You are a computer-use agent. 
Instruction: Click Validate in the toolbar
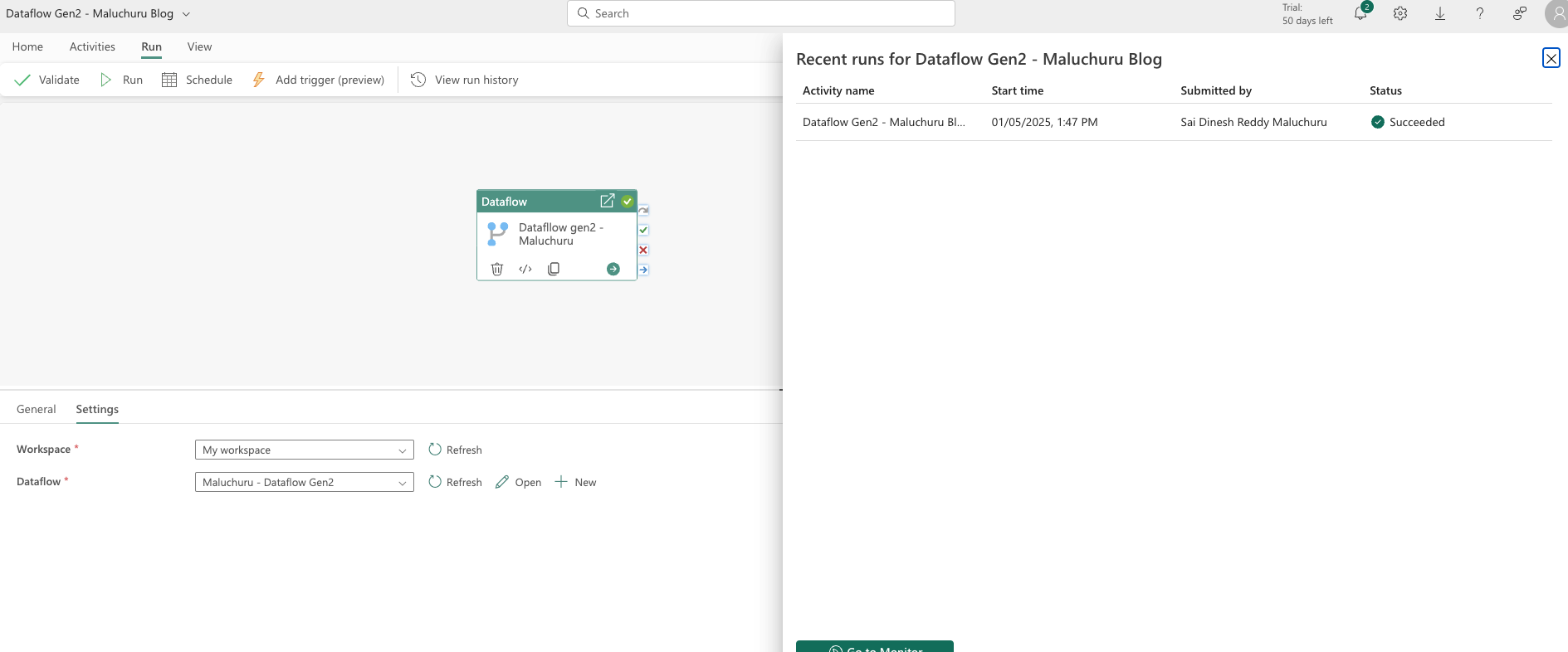coord(47,80)
